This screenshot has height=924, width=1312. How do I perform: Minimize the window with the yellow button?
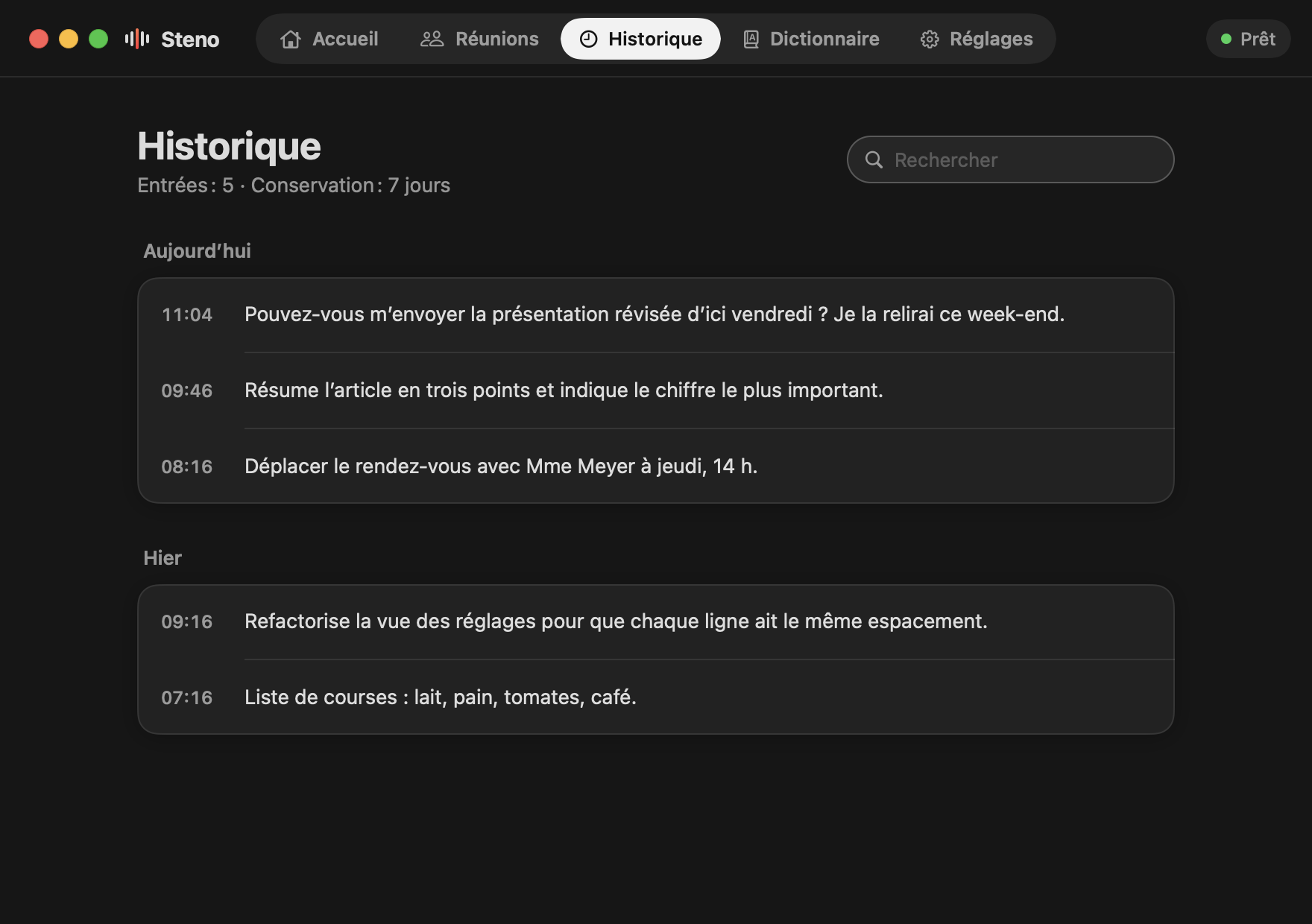(69, 39)
